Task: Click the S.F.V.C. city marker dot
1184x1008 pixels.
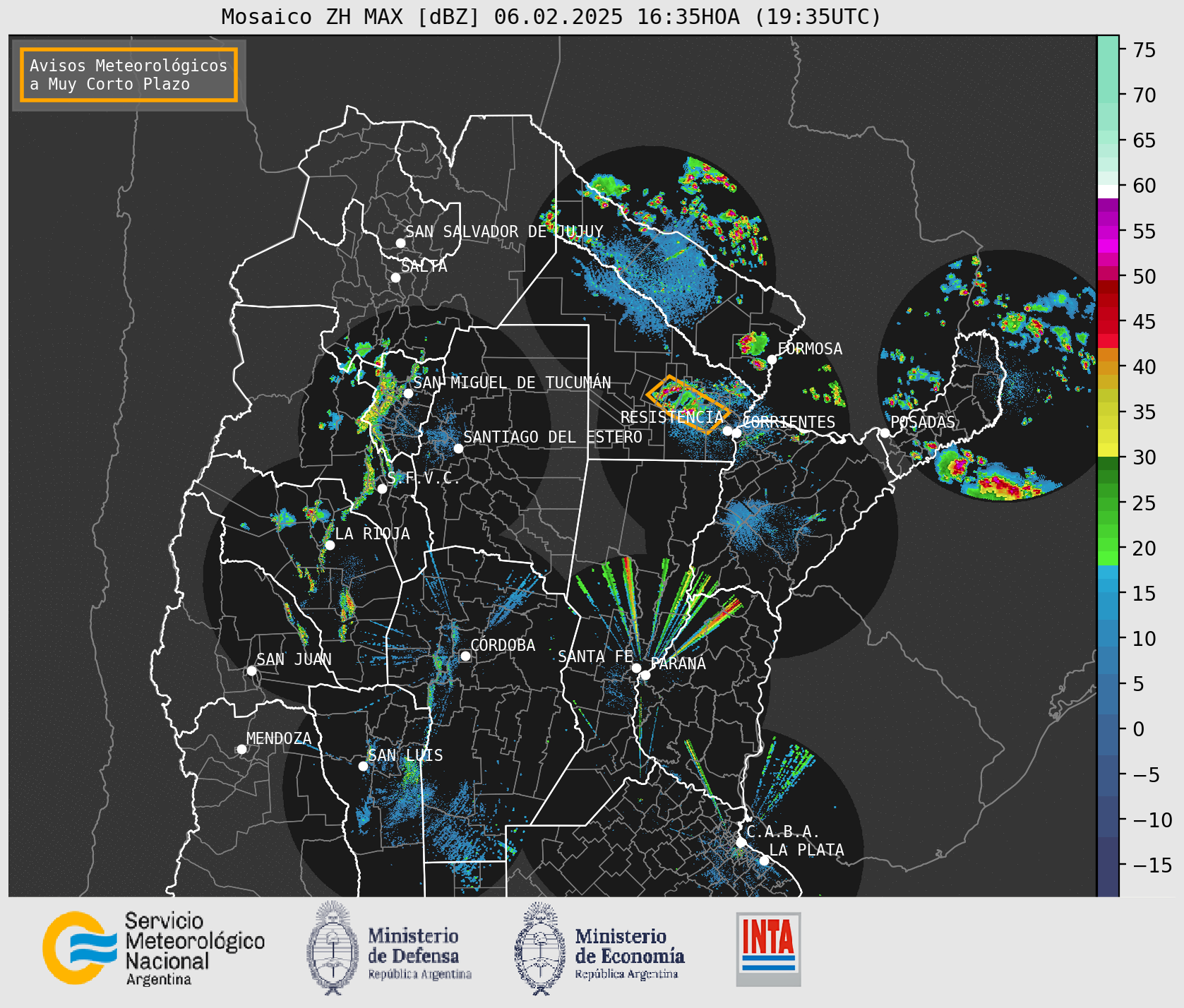Action: (x=382, y=488)
